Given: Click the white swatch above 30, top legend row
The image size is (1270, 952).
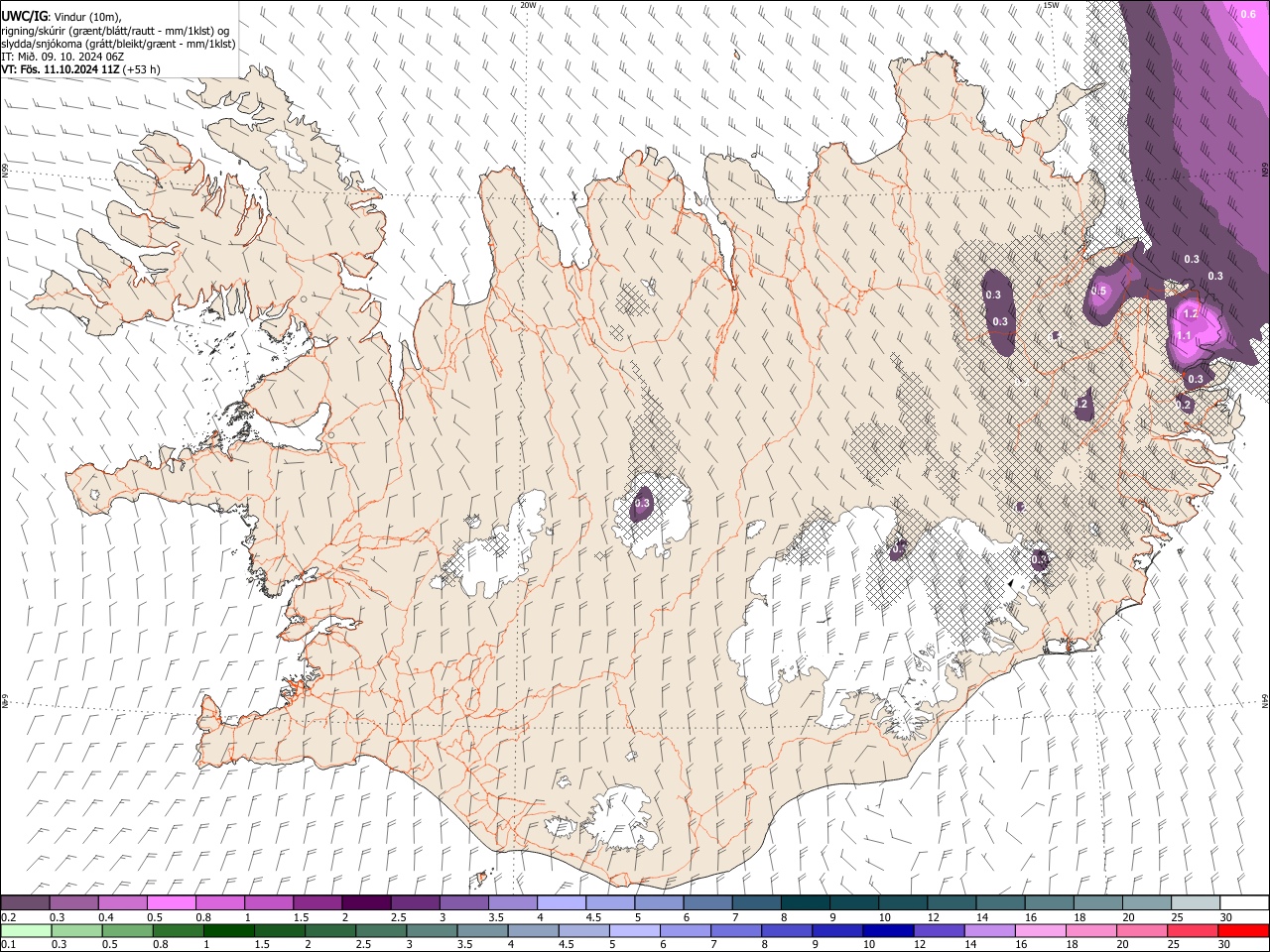Looking at the screenshot, I should click(1243, 902).
